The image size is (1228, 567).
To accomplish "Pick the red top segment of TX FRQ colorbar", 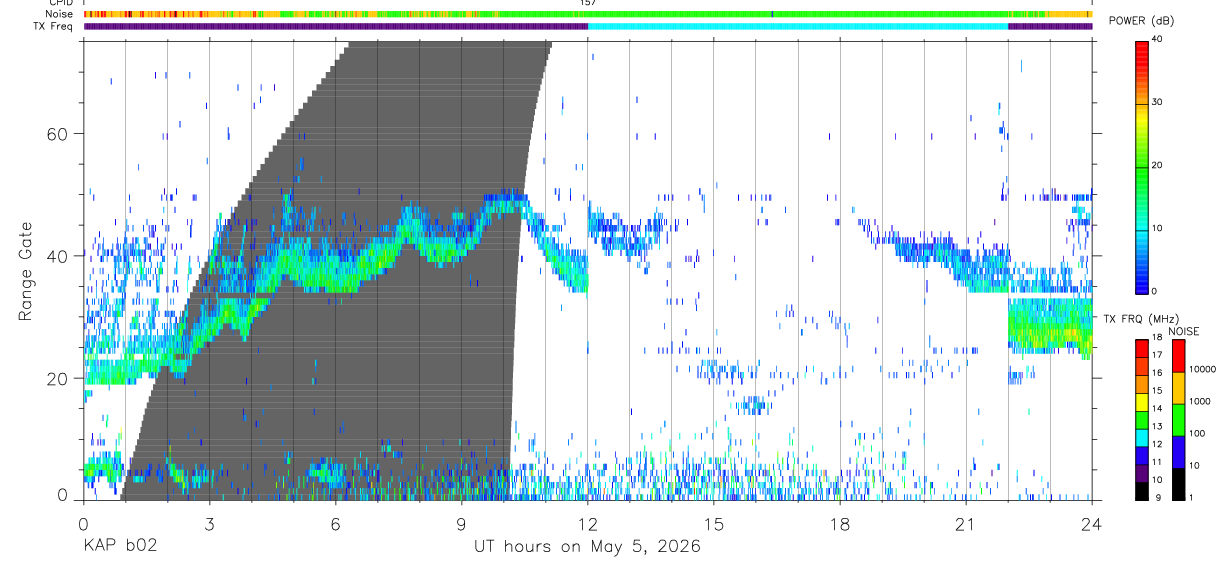I will [x=1141, y=347].
